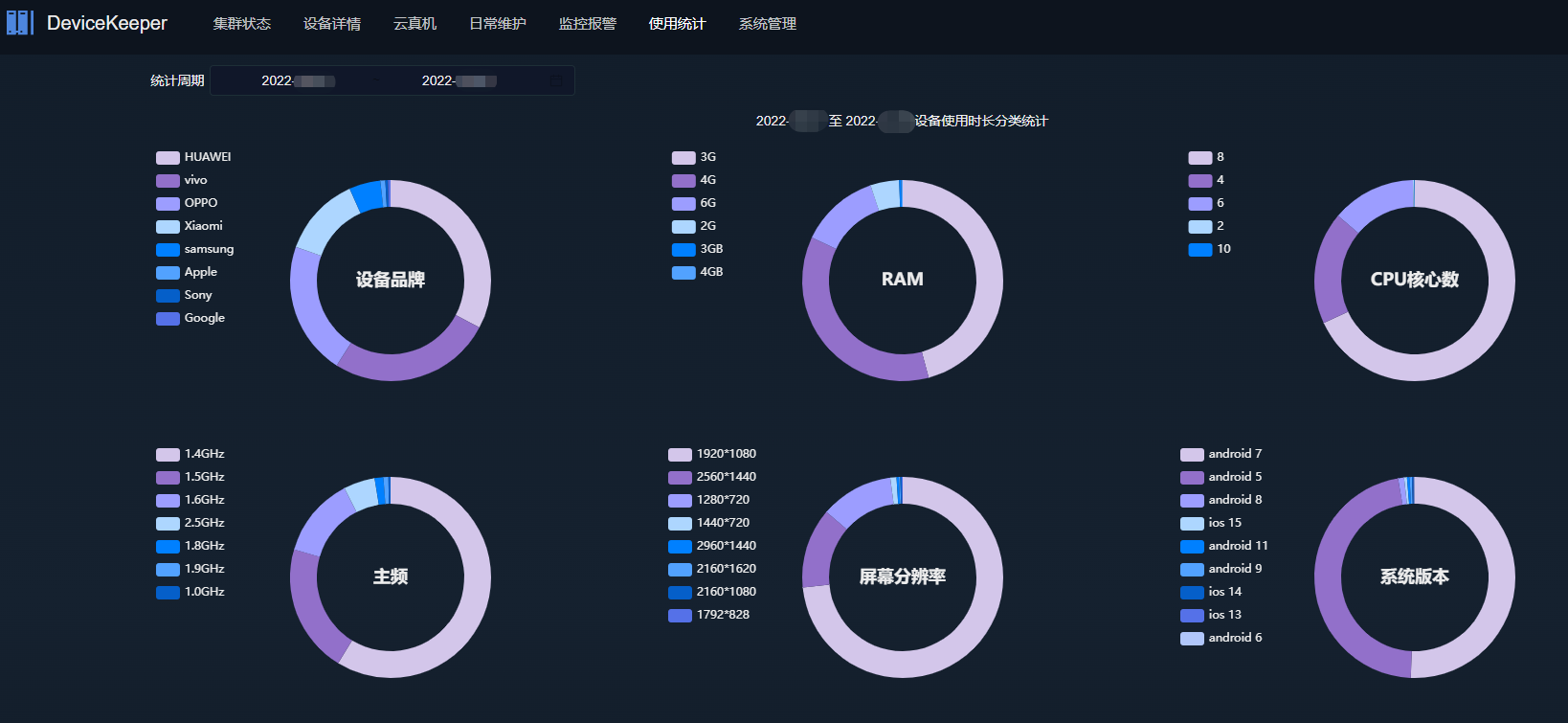Toggle the ios 15 legend entry

pyautogui.click(x=1211, y=523)
